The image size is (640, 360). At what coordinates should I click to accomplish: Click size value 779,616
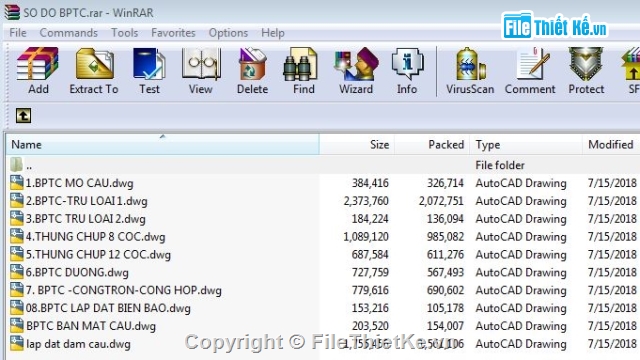pyautogui.click(x=370, y=290)
